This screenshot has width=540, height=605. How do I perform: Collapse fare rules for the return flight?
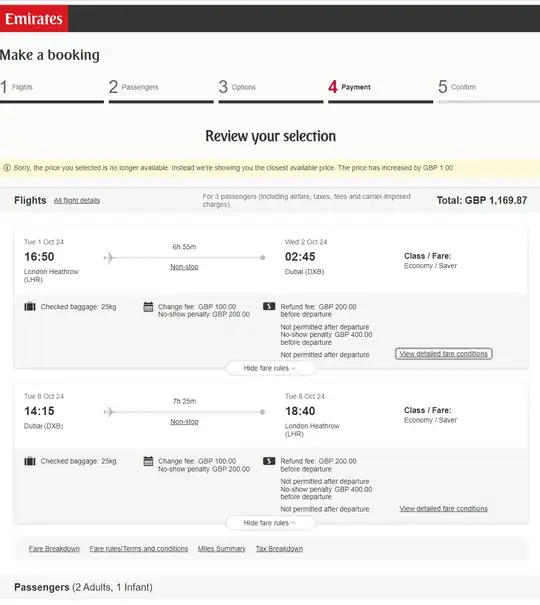(x=270, y=523)
